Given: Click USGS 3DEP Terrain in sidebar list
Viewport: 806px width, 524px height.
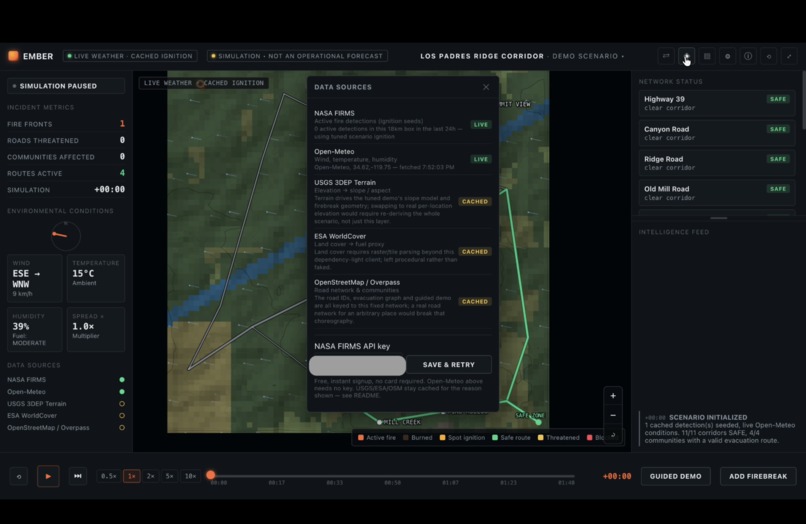Looking at the screenshot, I should point(66,404).
